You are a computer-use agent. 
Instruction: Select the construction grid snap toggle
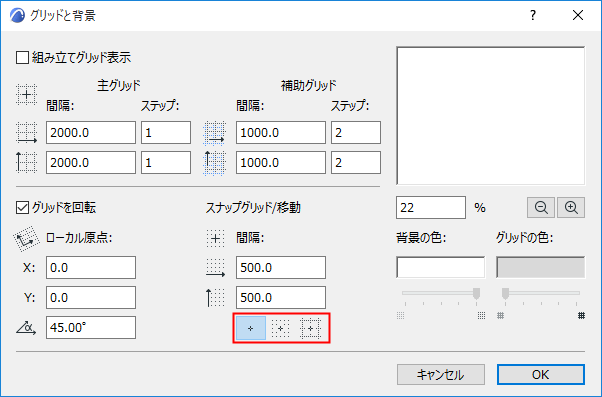coord(310,328)
